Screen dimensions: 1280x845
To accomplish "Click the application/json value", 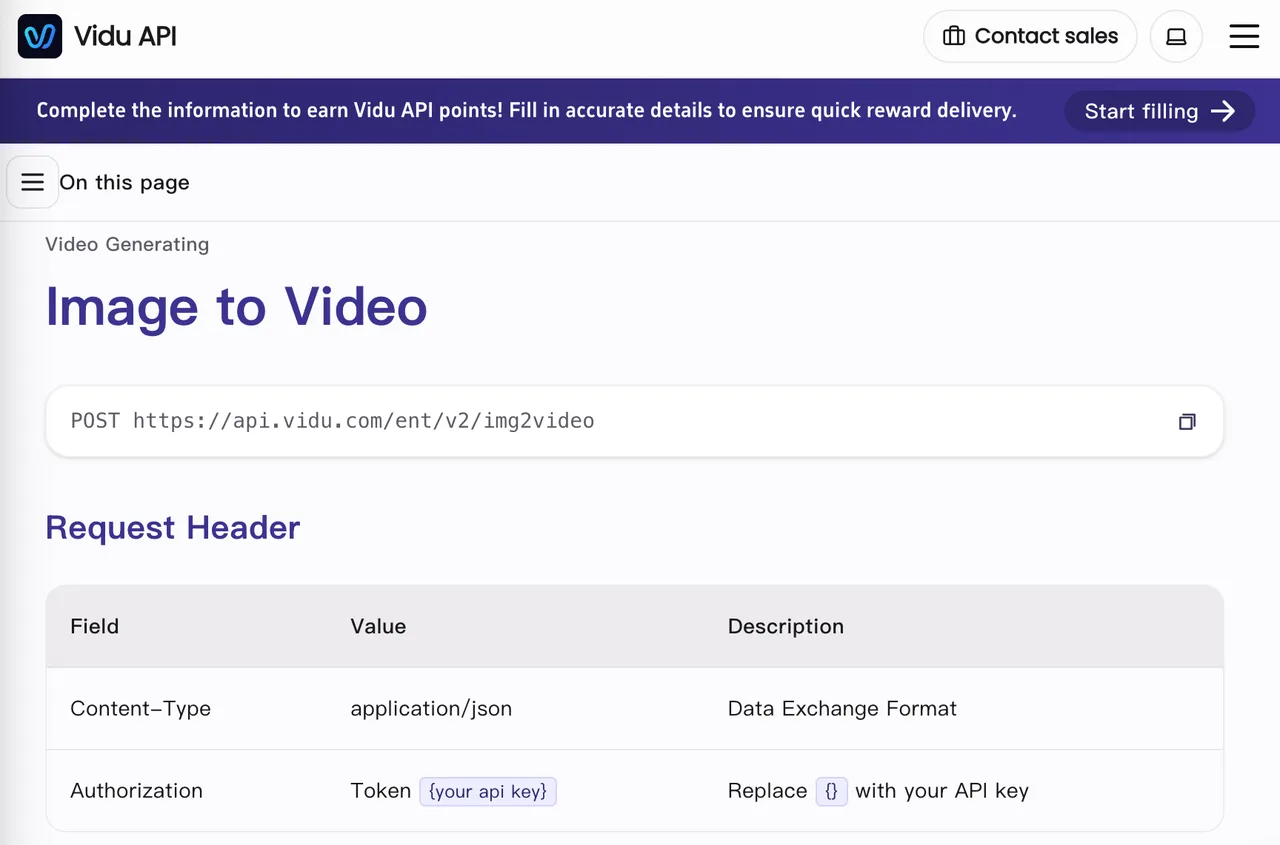I will point(431,708).
